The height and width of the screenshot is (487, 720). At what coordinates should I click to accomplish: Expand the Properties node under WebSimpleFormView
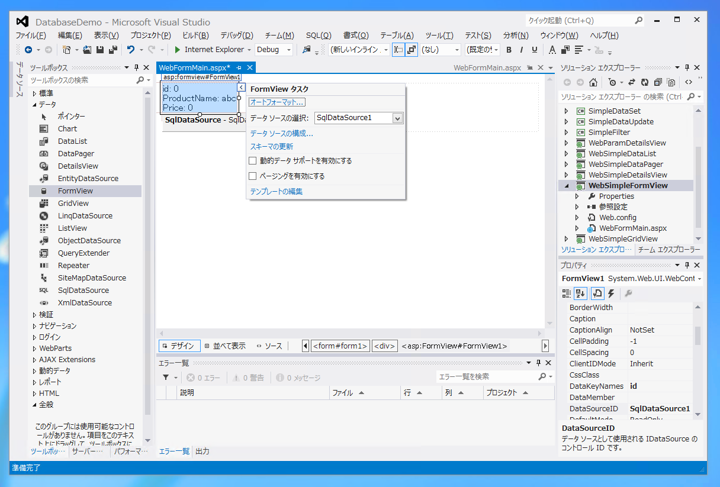pyautogui.click(x=577, y=196)
